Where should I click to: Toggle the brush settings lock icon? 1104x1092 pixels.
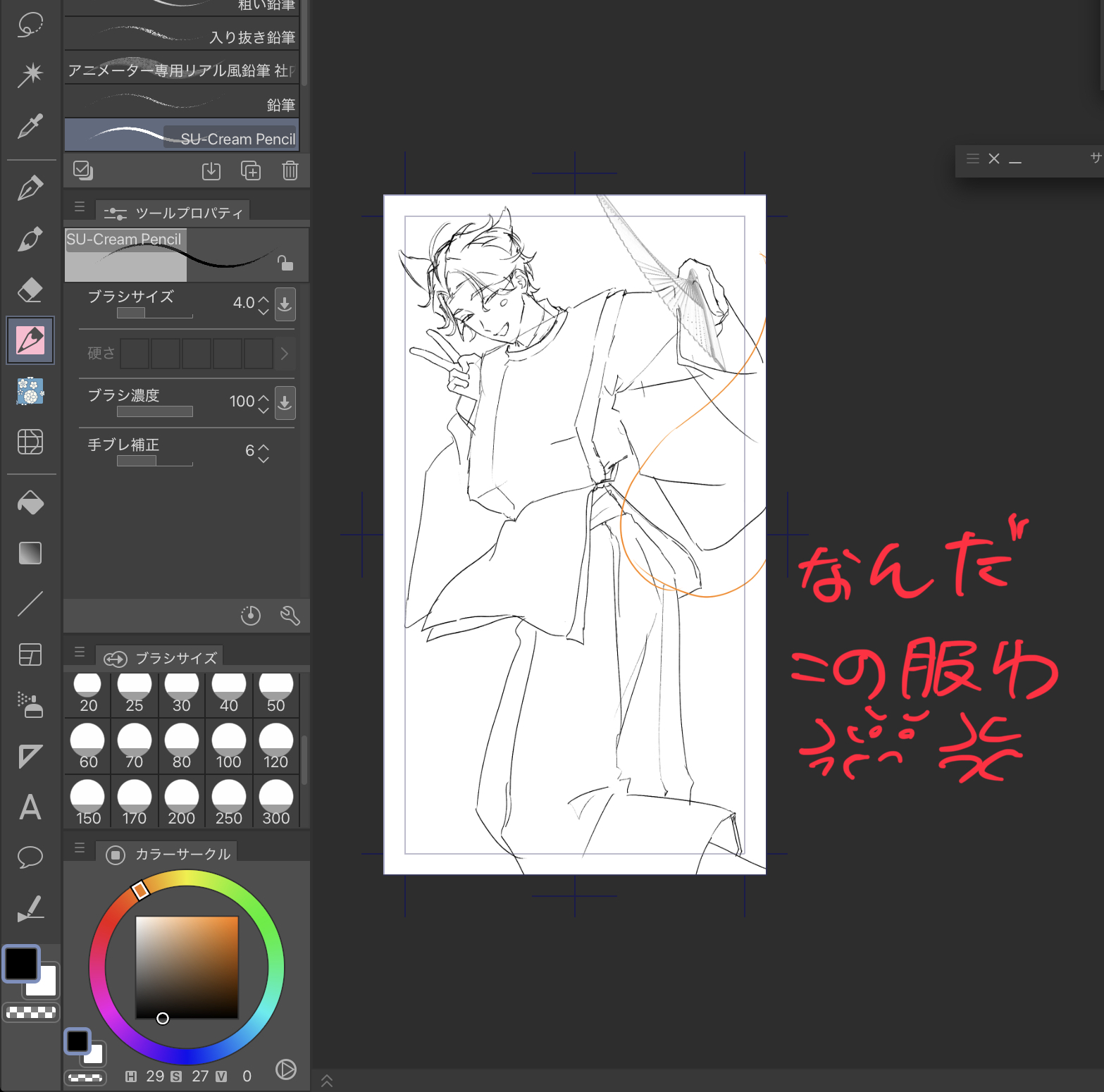pyautogui.click(x=285, y=263)
